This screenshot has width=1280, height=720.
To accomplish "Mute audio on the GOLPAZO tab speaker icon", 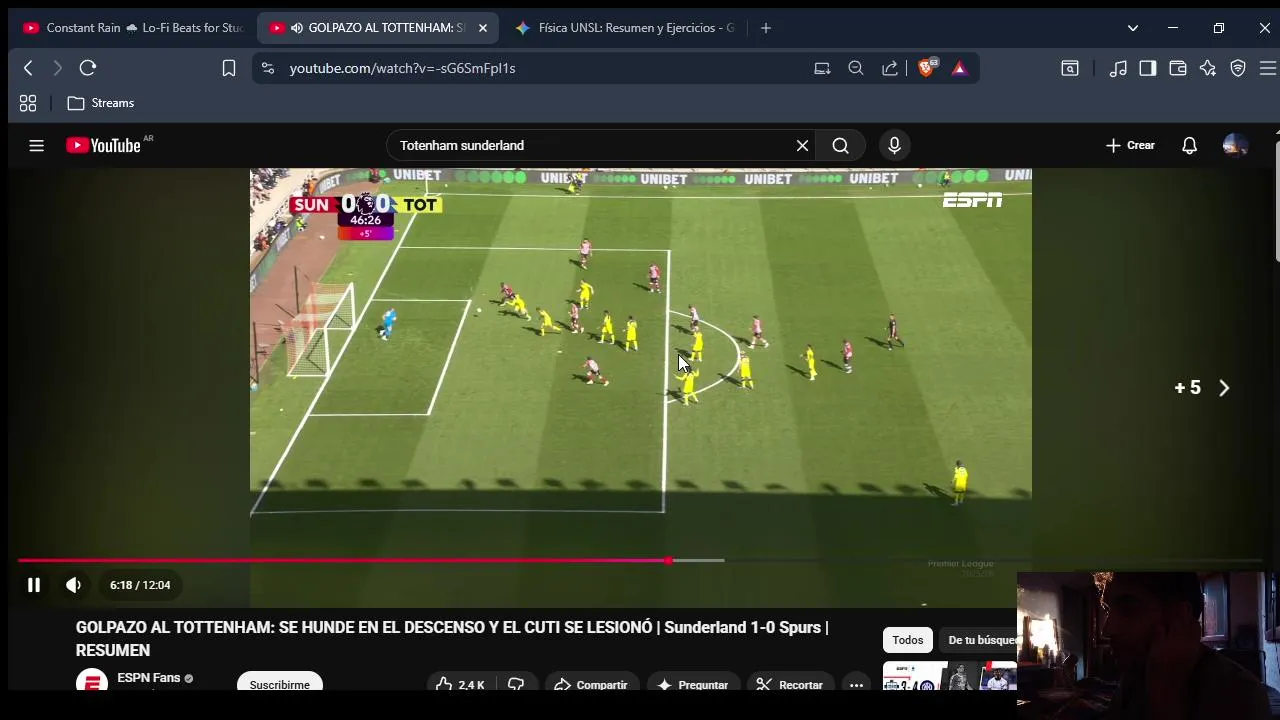I will coord(297,28).
